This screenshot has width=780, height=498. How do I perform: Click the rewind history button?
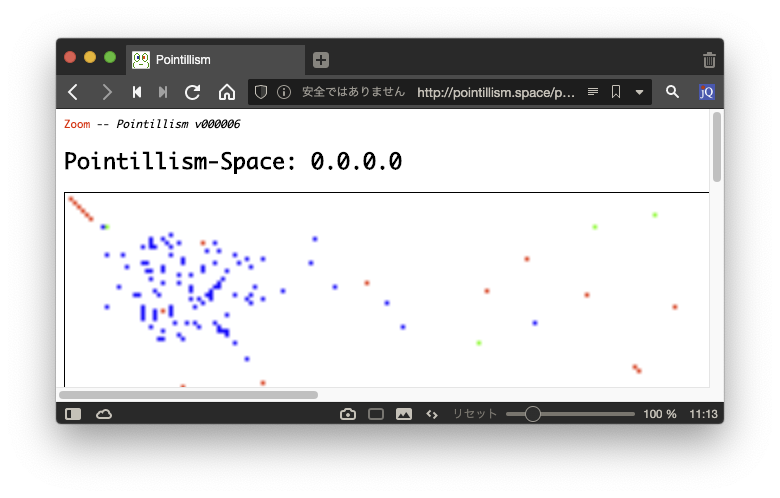[137, 92]
